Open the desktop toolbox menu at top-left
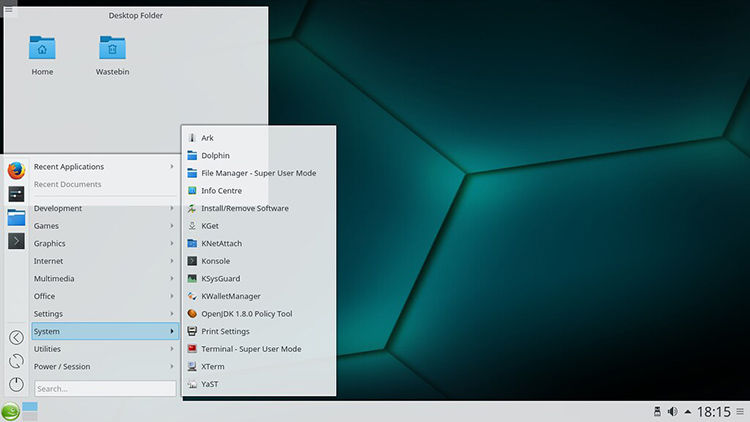The width and height of the screenshot is (750, 422). (9, 10)
